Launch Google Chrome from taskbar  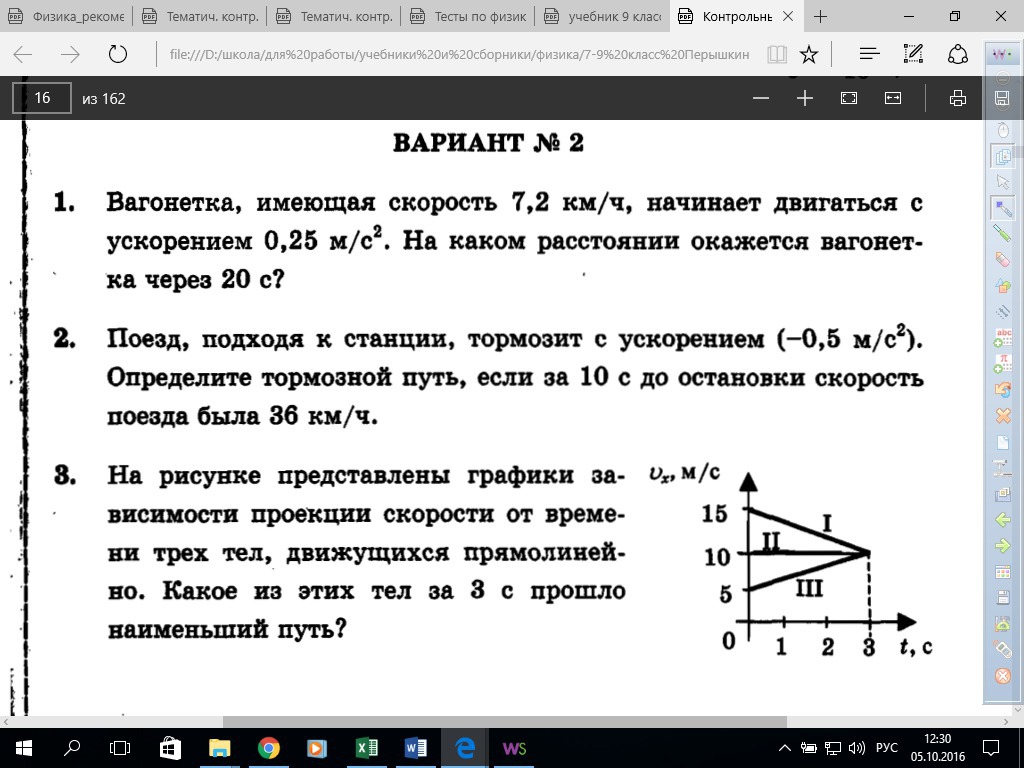[x=268, y=748]
